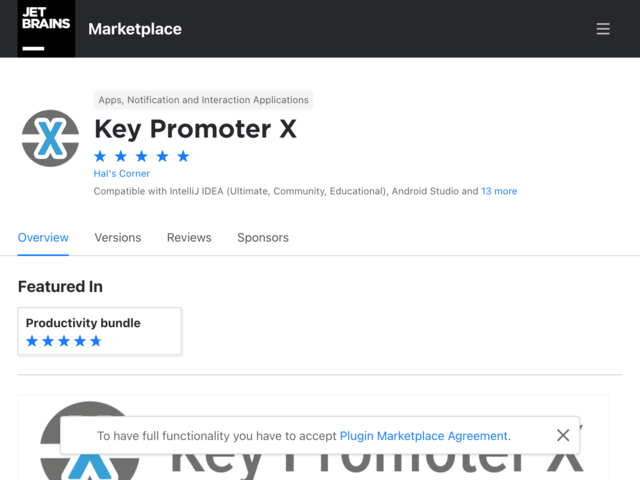Open the hamburger menu icon

(x=603, y=29)
